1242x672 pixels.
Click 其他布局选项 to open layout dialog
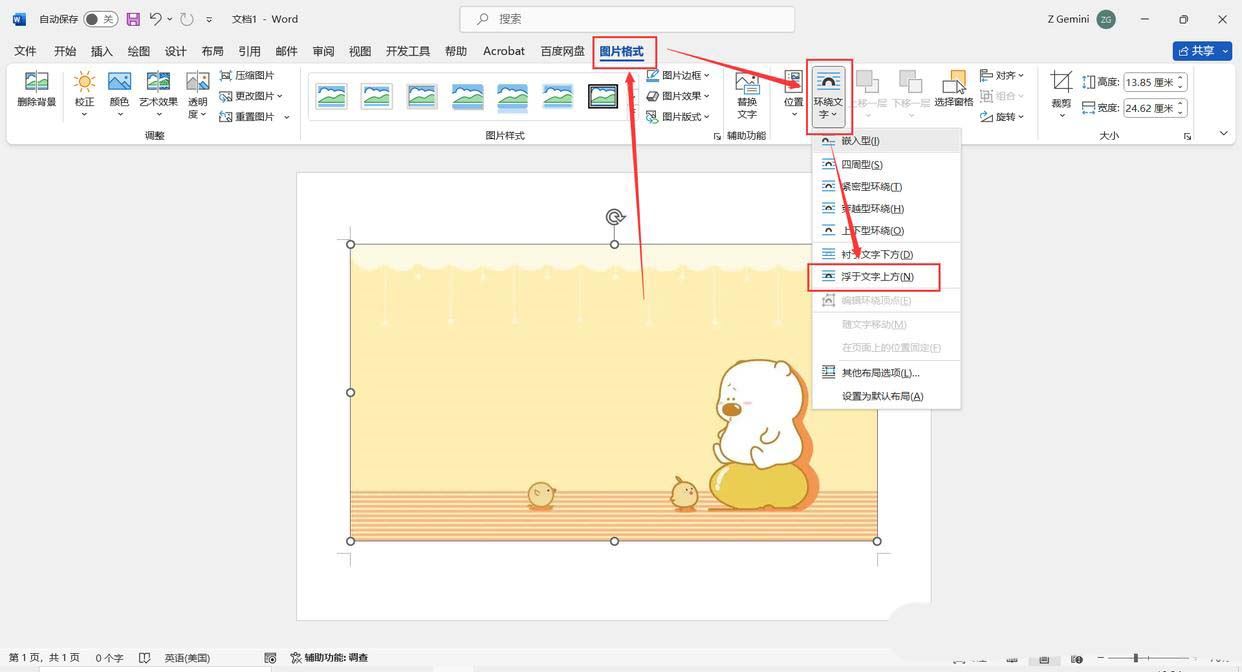click(880, 372)
